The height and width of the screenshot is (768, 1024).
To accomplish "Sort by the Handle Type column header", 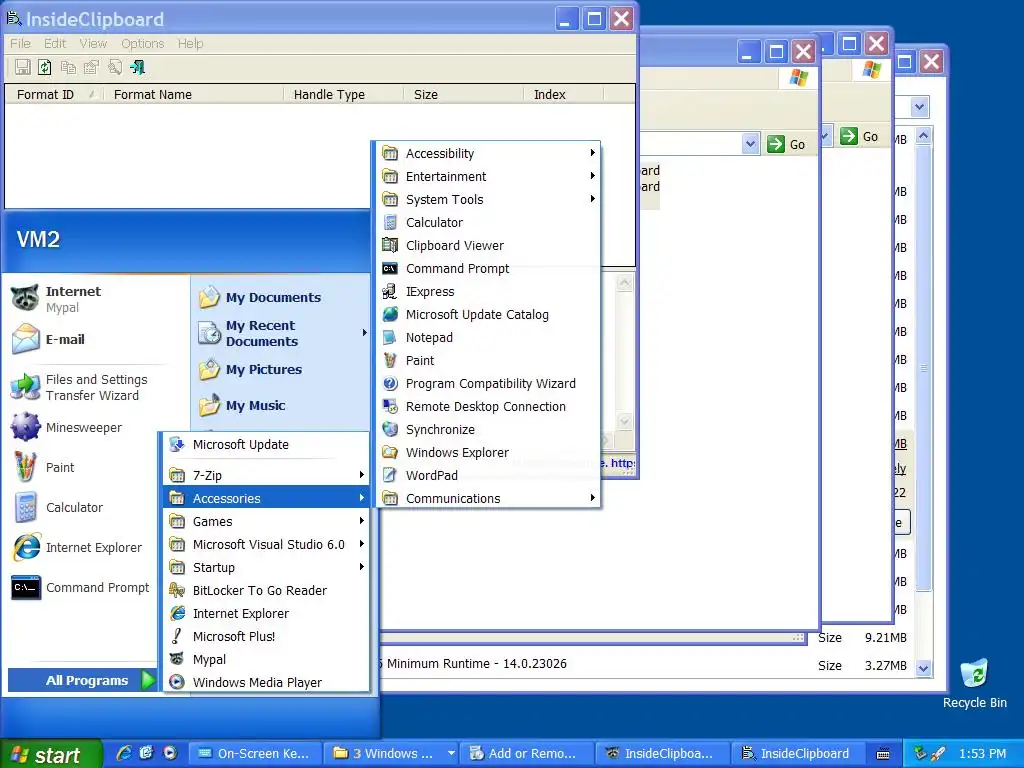I will pos(343,95).
